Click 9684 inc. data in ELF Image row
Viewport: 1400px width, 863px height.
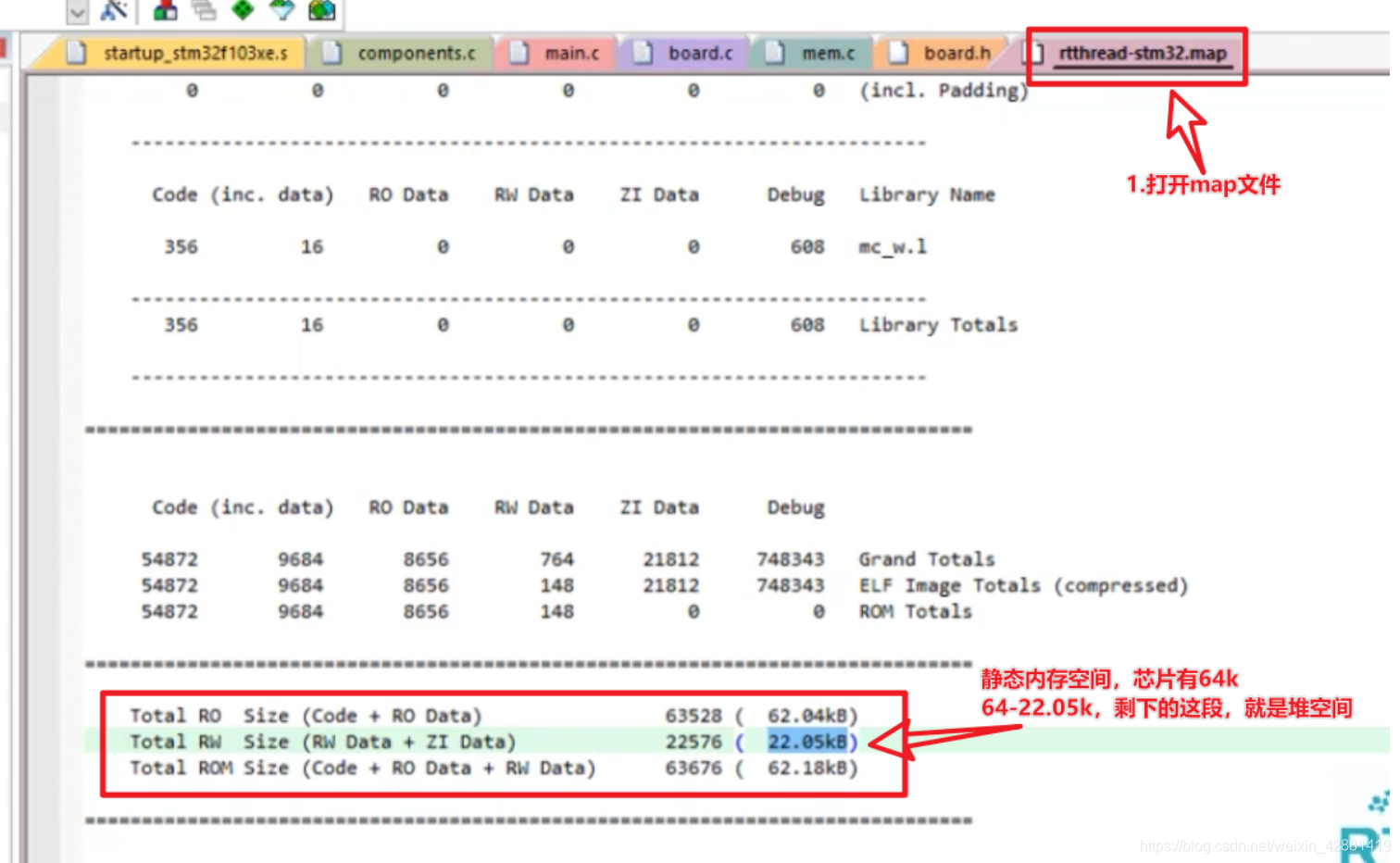(x=301, y=585)
